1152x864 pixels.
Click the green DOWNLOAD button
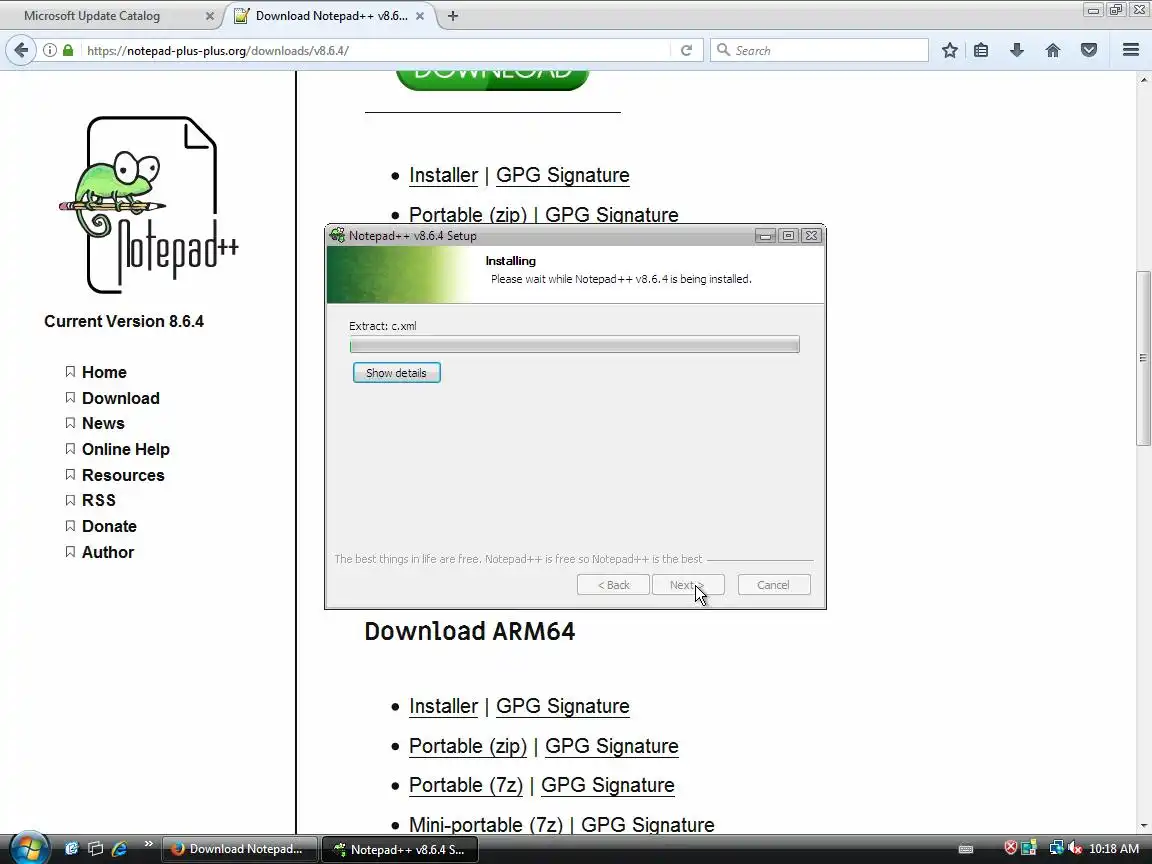point(492,79)
